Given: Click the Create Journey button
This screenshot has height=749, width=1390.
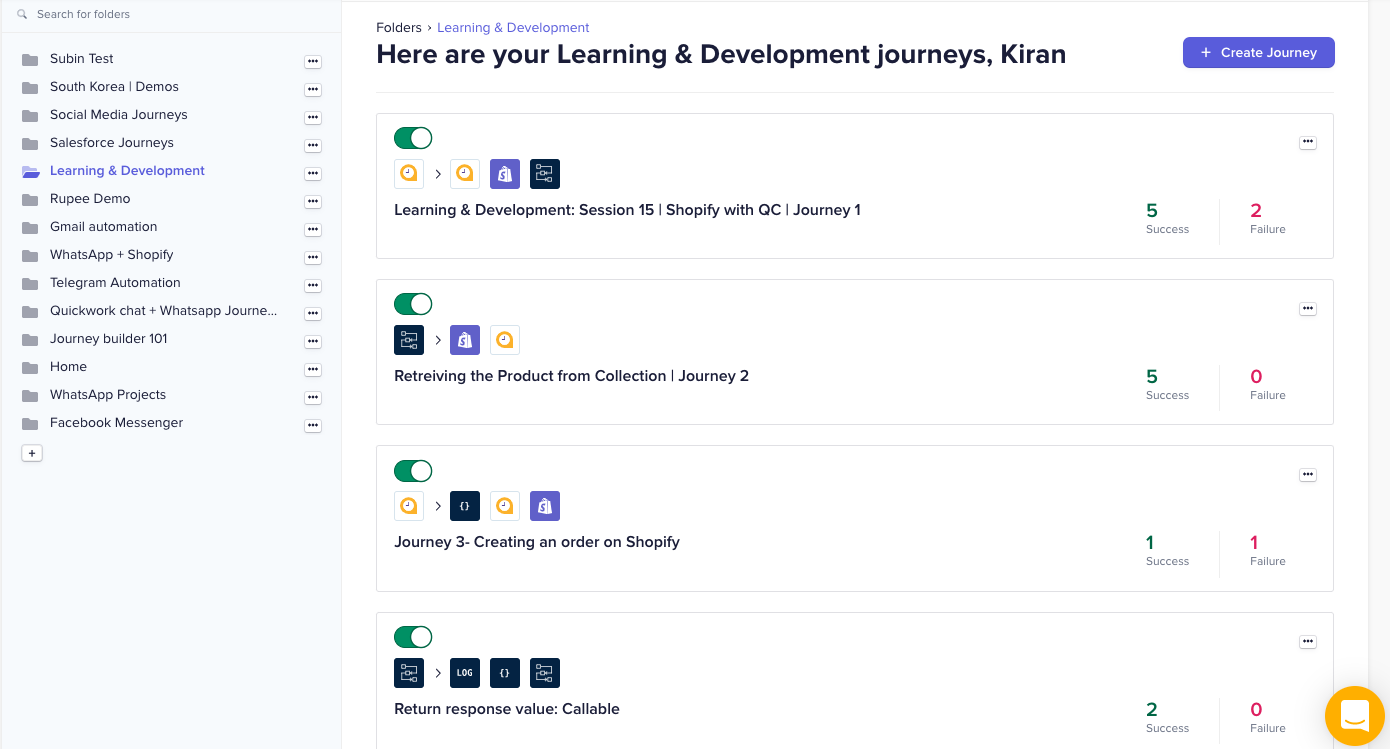Looking at the screenshot, I should coord(1258,53).
